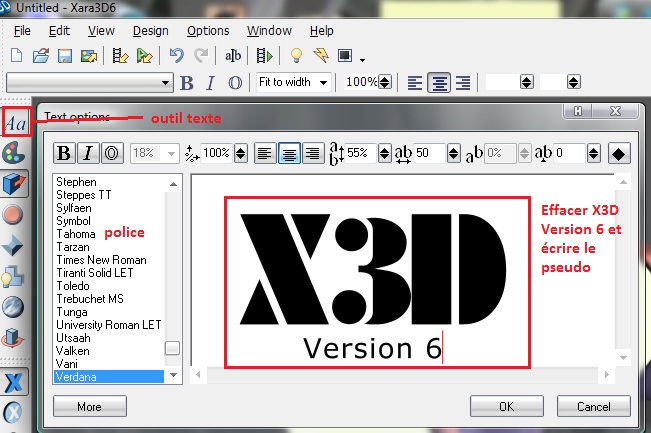This screenshot has height=433, width=651.
Task: Open the Window menu
Action: click(x=269, y=31)
